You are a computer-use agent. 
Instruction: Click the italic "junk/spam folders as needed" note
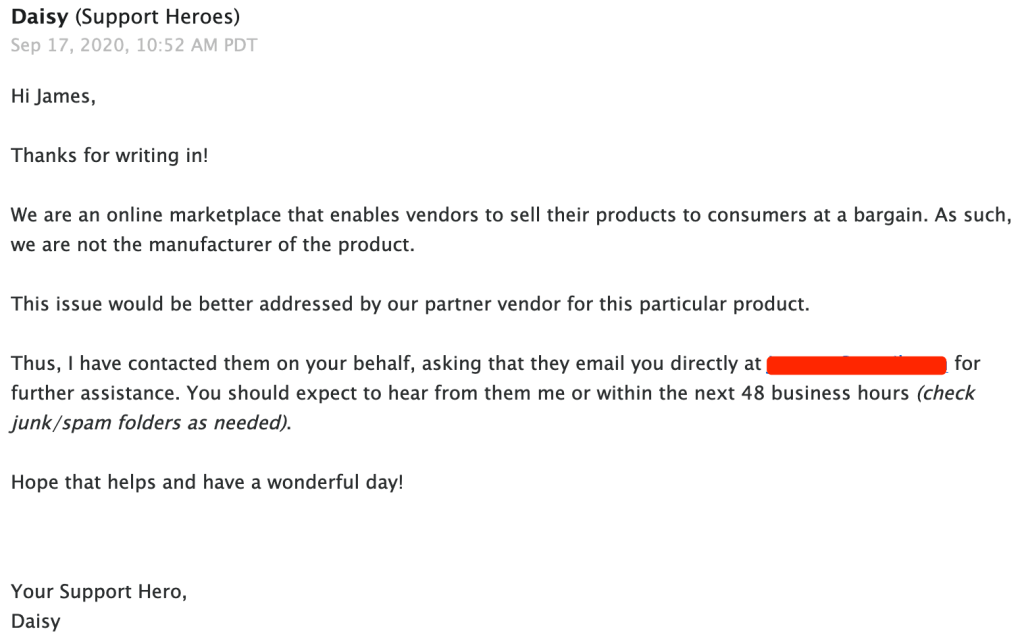click(150, 422)
